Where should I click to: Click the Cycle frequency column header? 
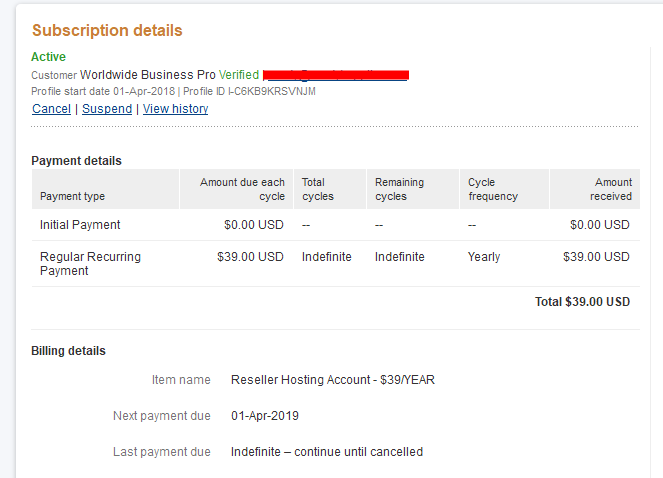pos(493,189)
